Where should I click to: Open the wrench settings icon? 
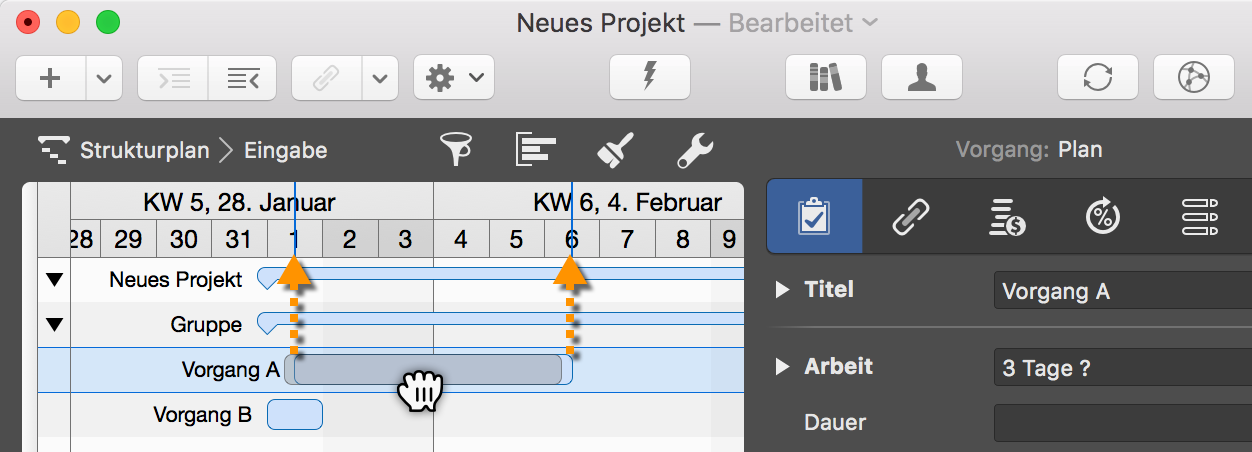tap(694, 151)
